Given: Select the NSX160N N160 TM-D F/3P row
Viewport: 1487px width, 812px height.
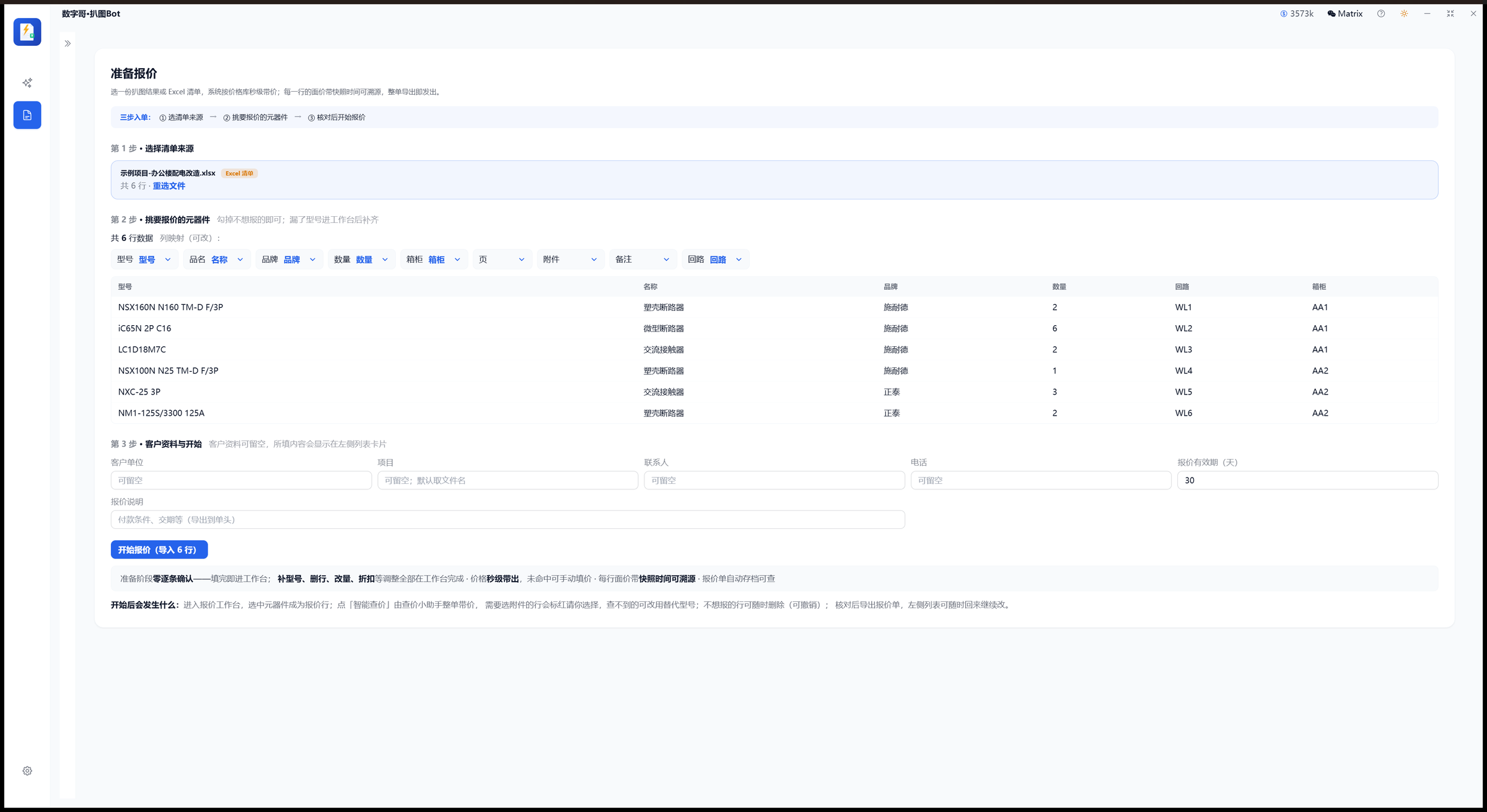Looking at the screenshot, I should 774,307.
